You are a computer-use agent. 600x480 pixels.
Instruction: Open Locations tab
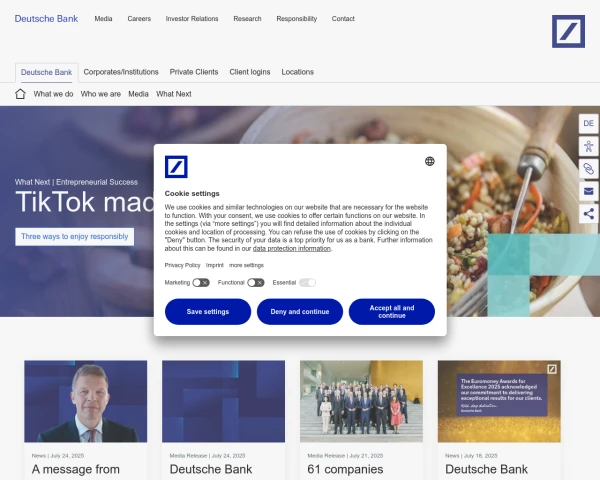click(x=298, y=72)
